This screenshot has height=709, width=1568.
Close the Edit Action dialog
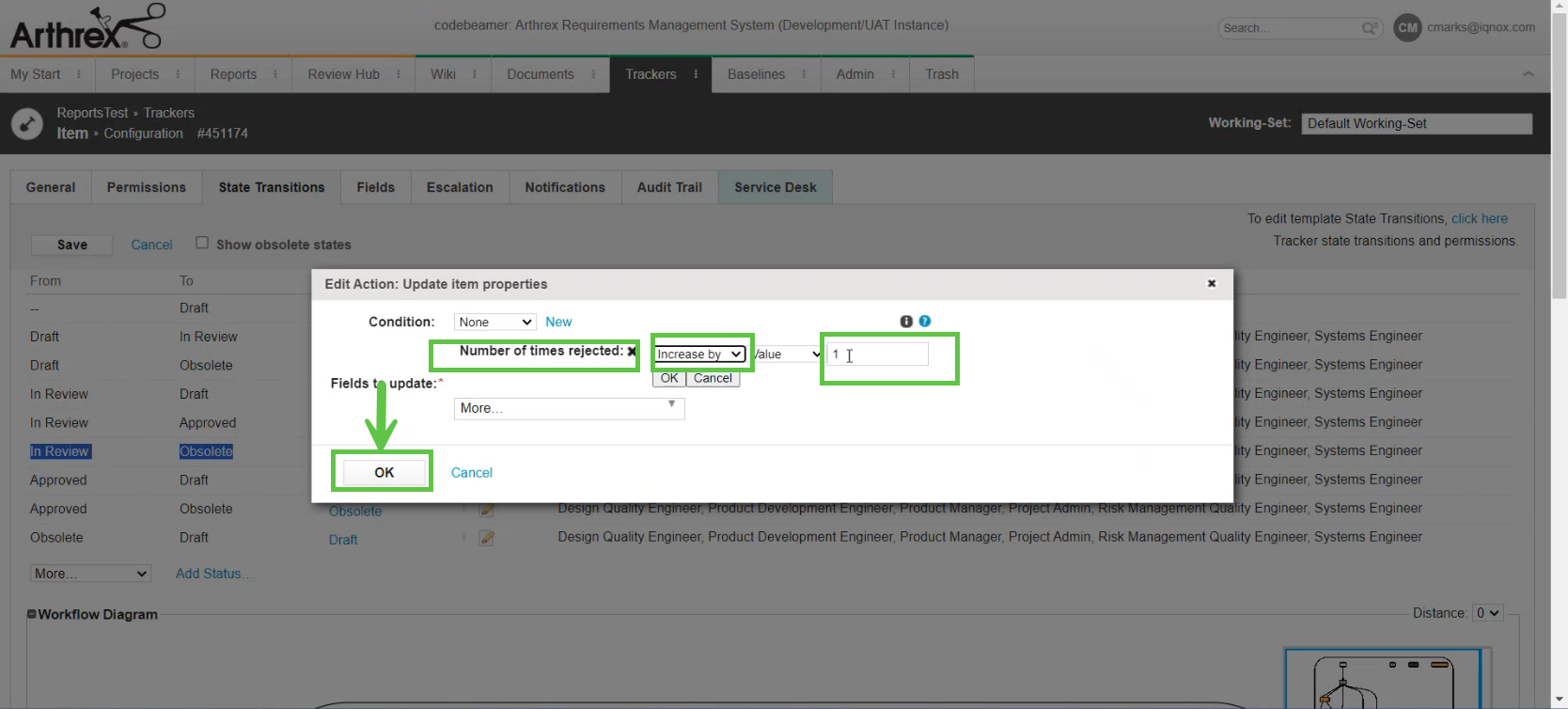point(1212,283)
